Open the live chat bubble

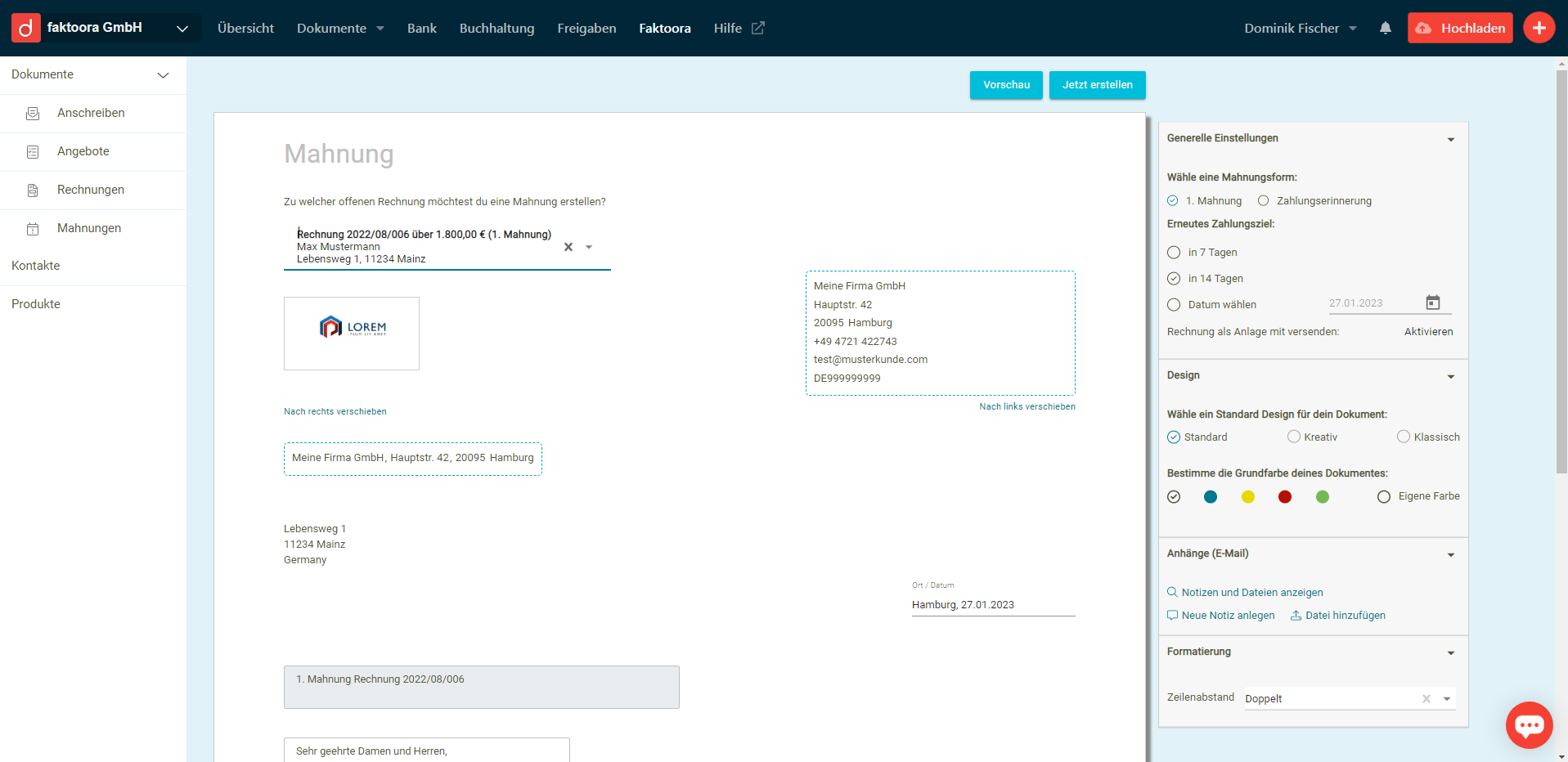(x=1528, y=724)
